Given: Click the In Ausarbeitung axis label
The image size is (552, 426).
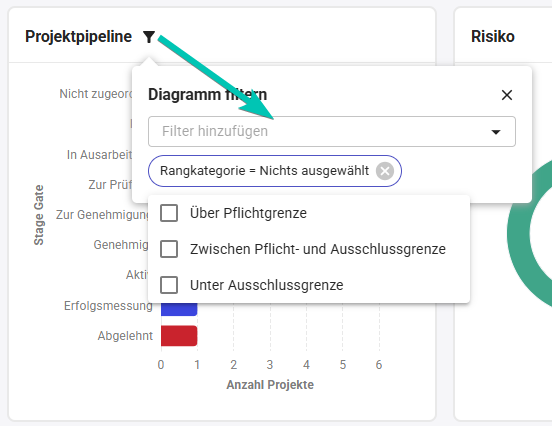Looking at the screenshot, I should (99, 155).
